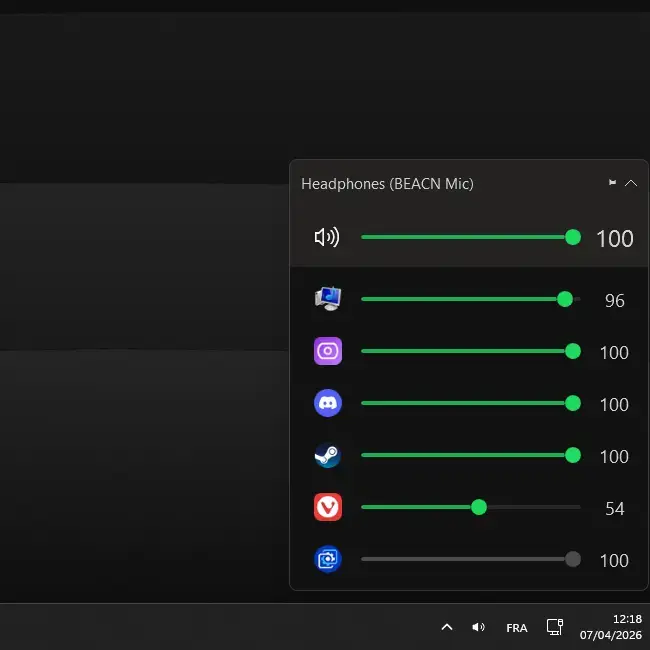Show hidden tray icons chevron in taskbar
This screenshot has height=650, width=650.
click(447, 627)
